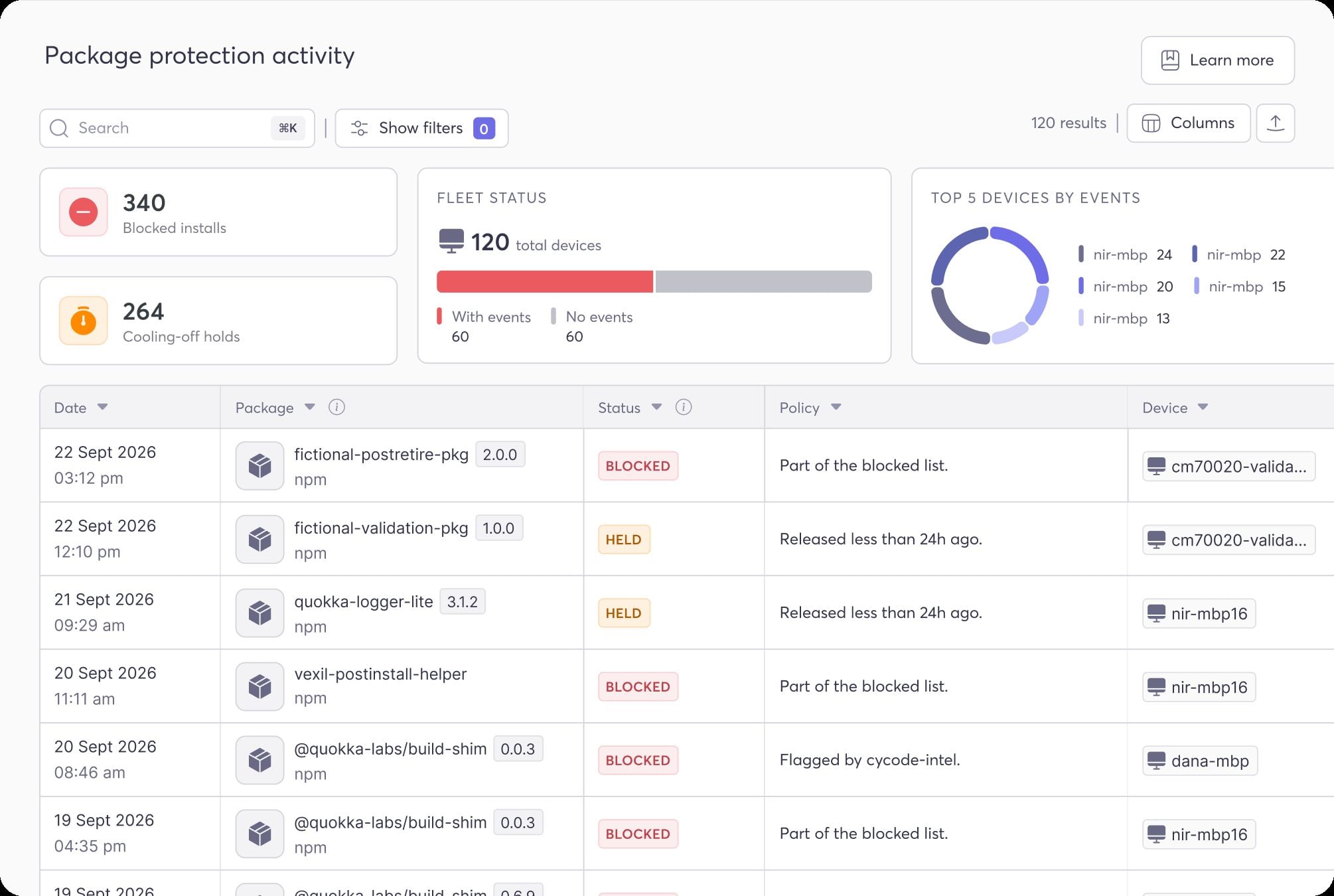Open the Learn more button

(1217, 60)
